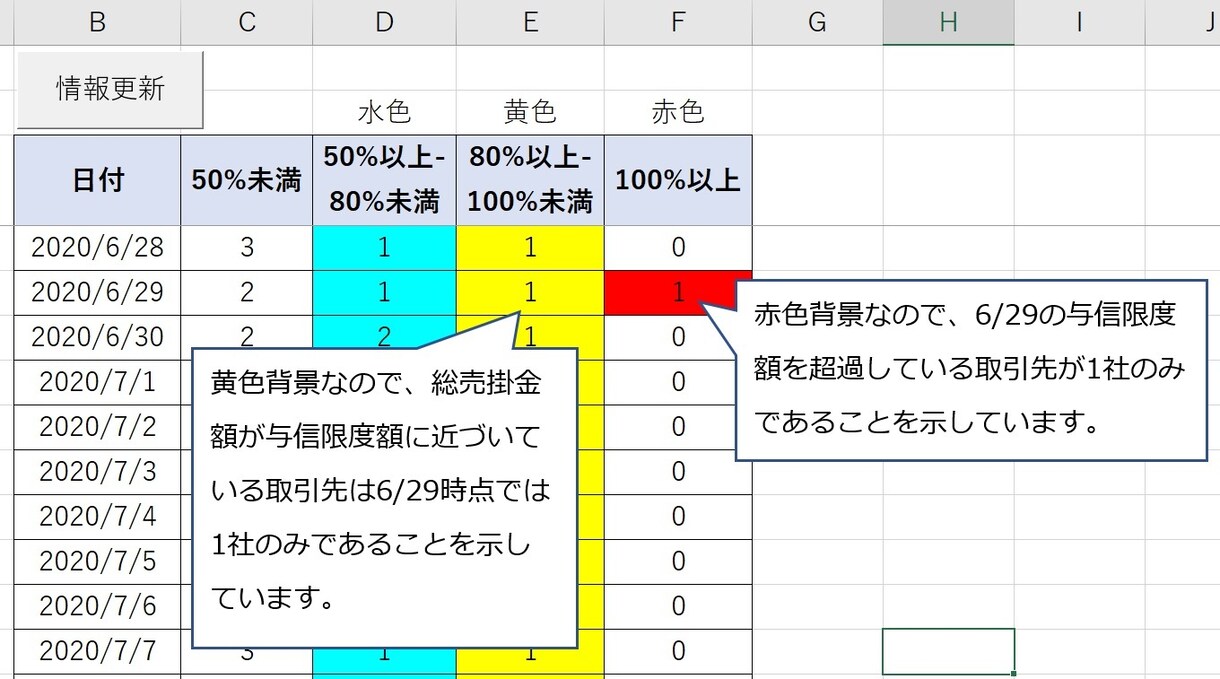Click the 100%以上 value 0 for 2020/7/1

[x=678, y=383]
